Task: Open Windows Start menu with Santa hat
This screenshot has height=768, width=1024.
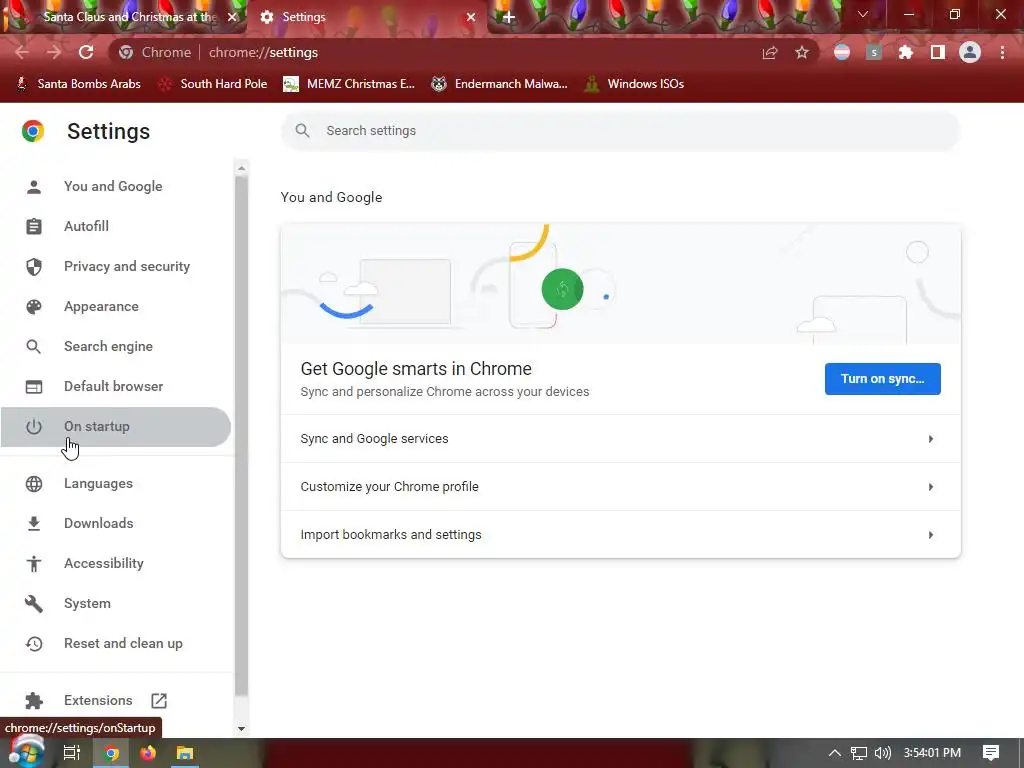Action: pos(25,752)
